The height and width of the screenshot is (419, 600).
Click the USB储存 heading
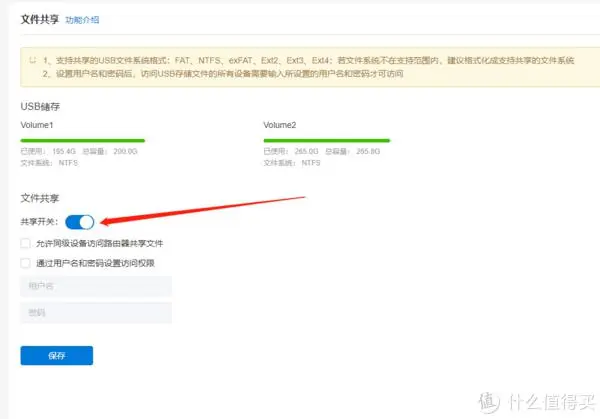click(40, 107)
